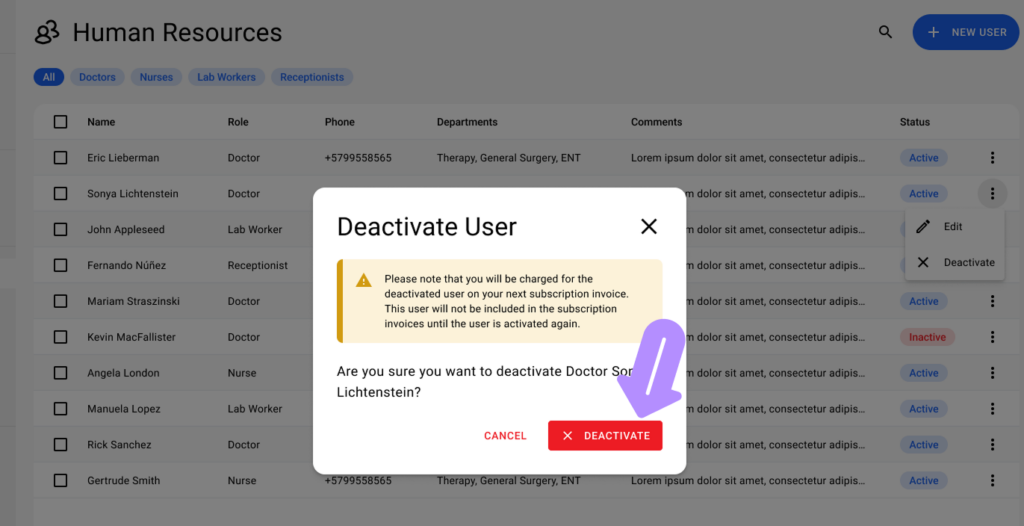1024x526 pixels.
Task: Click the warning triangle icon
Action: pos(364,281)
